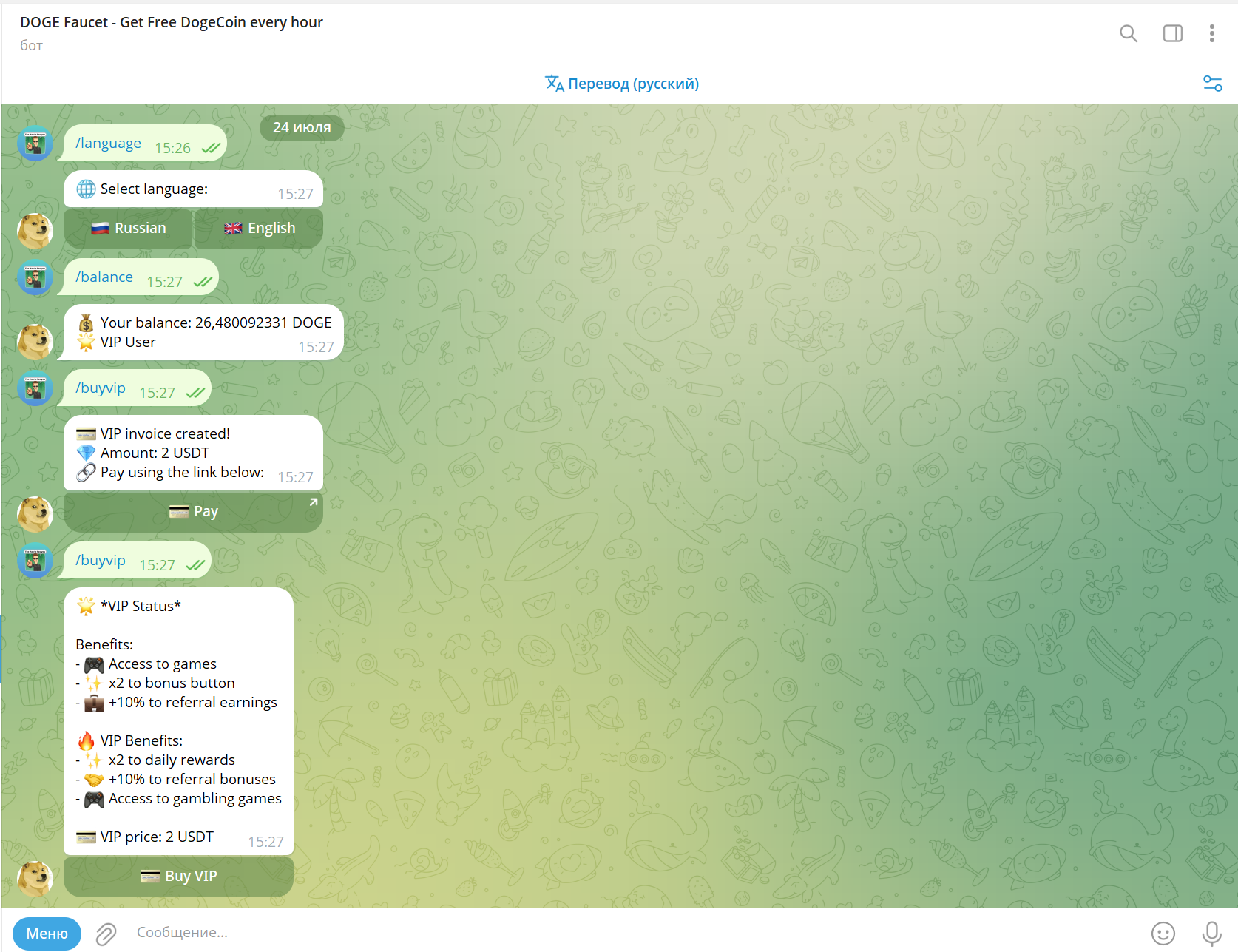Click the 'Select language:' message text
The image size is (1238, 952).
154,189
